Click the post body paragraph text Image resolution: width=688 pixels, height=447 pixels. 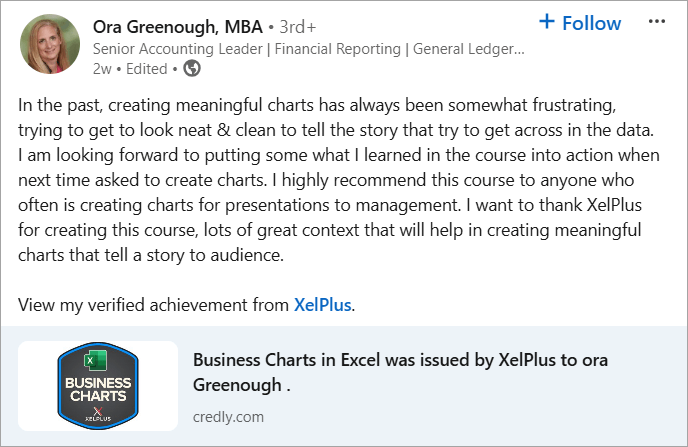pyautogui.click(x=338, y=180)
